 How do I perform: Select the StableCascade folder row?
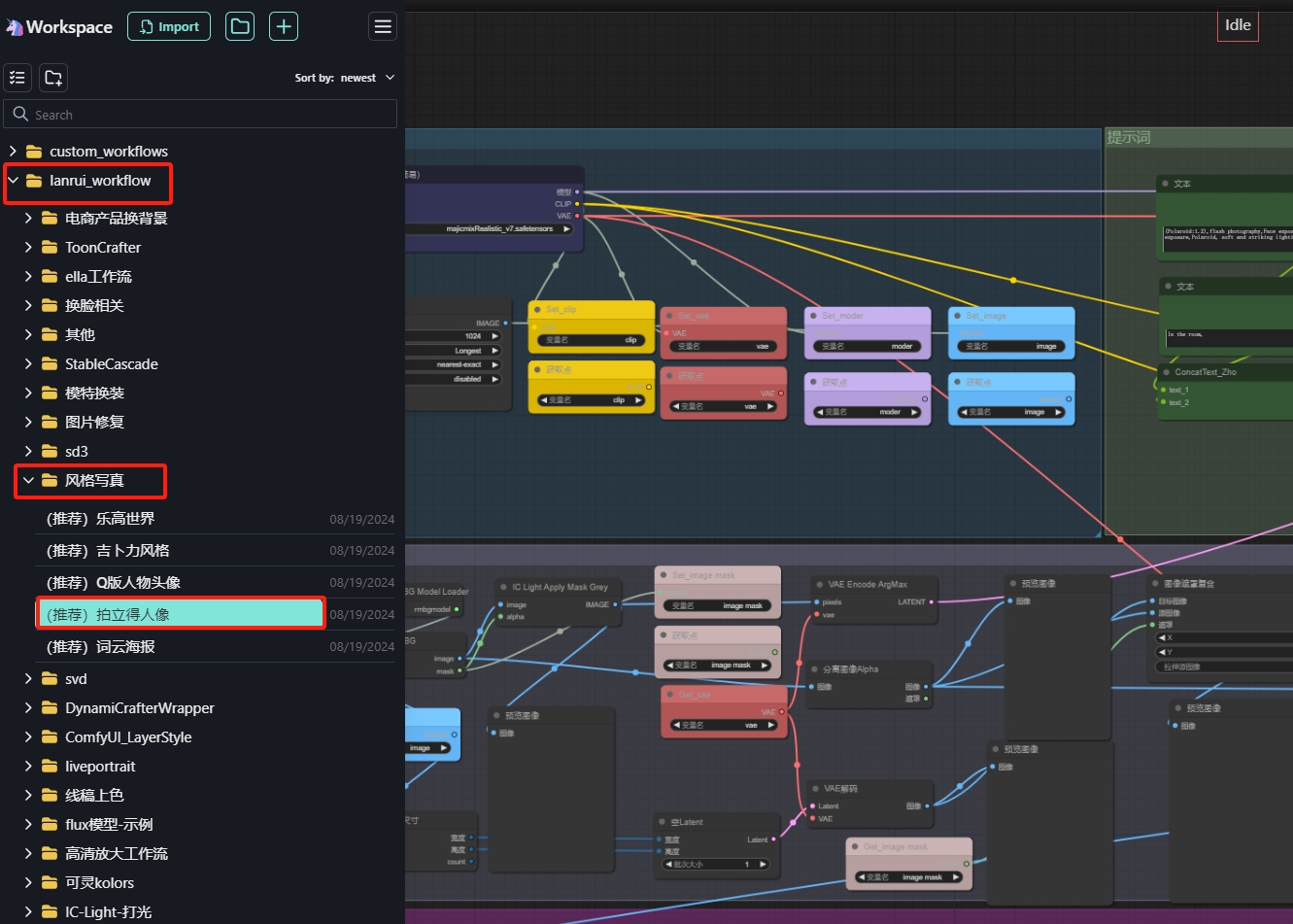point(202,363)
